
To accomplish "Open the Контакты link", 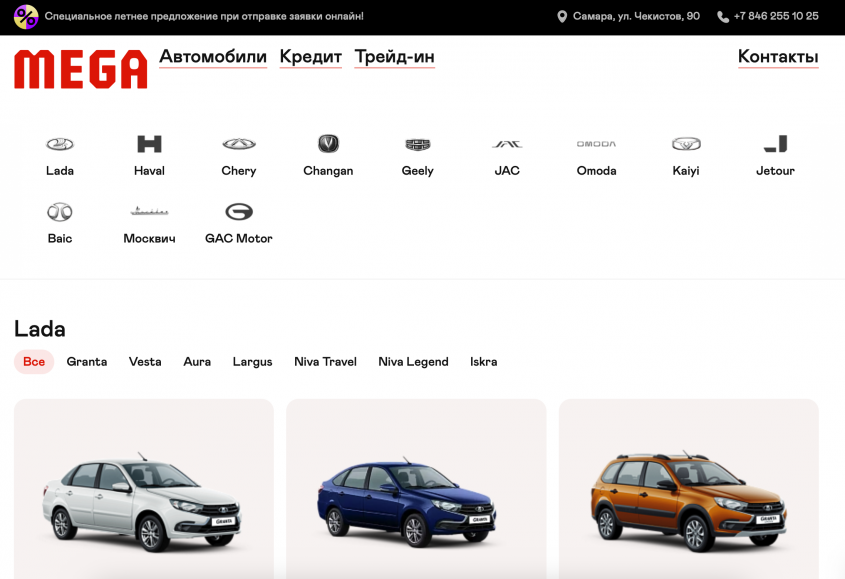I will pyautogui.click(x=777, y=57).
